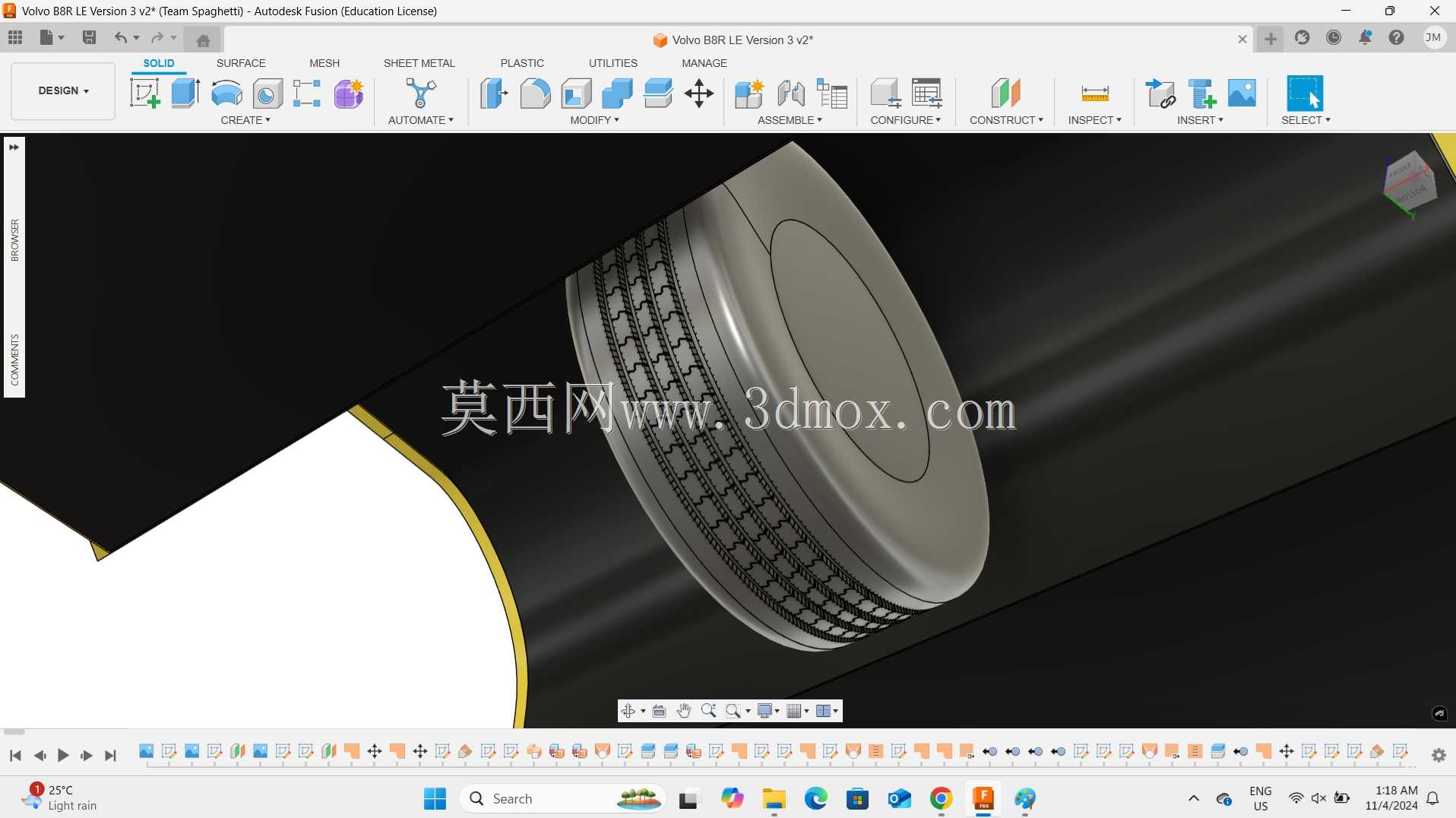Viewport: 1456px width, 818px height.
Task: Save the document
Action: tap(89, 37)
